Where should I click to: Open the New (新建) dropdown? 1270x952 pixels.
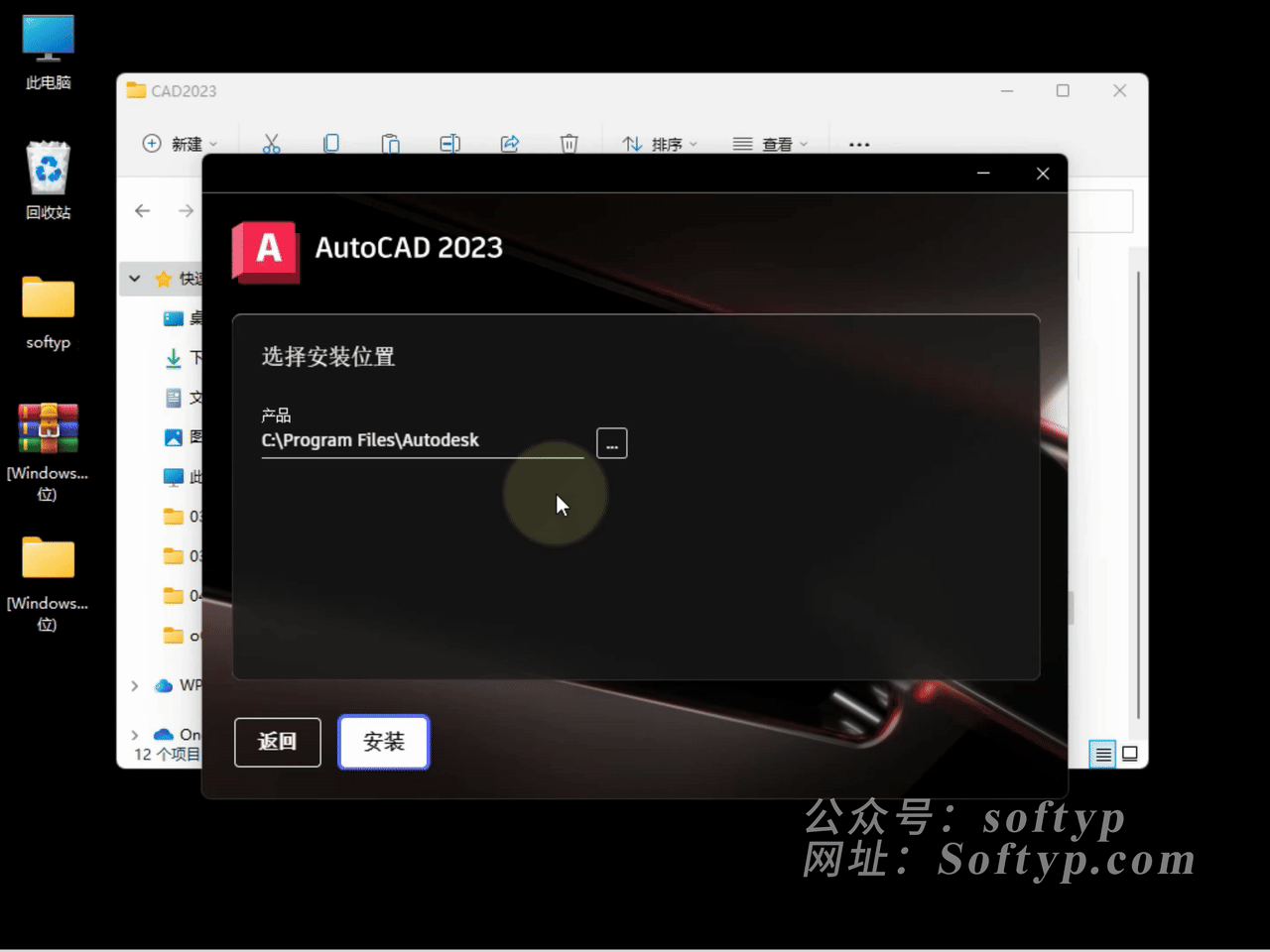180,144
